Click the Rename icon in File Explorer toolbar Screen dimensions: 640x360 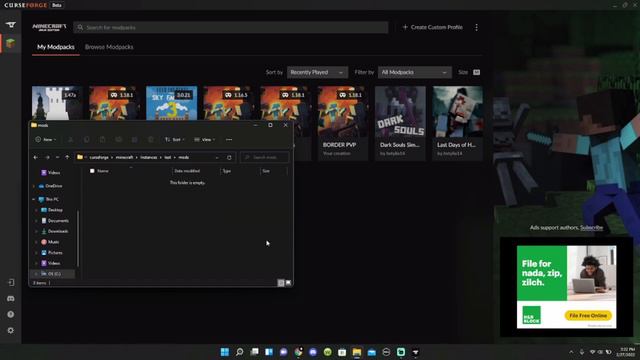[118, 140]
